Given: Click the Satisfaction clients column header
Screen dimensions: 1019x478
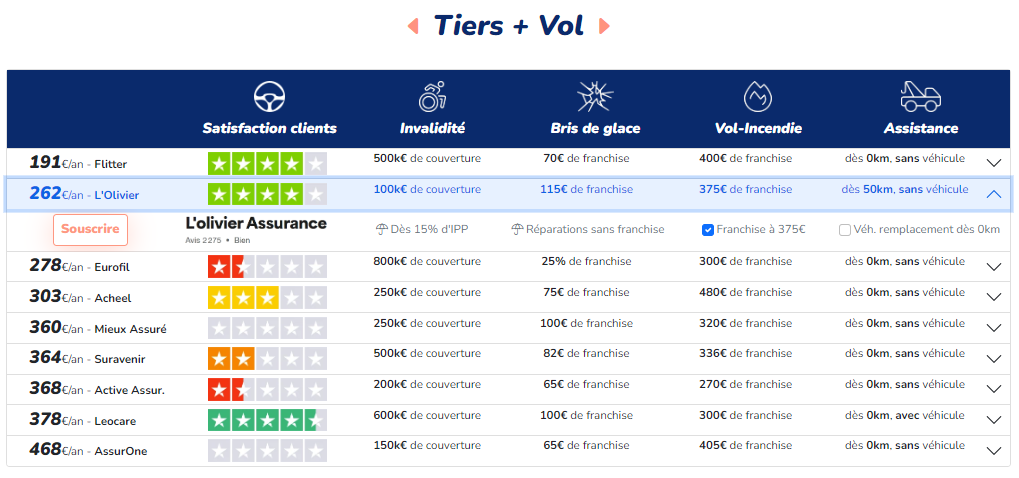Looking at the screenshot, I should coord(269,128).
